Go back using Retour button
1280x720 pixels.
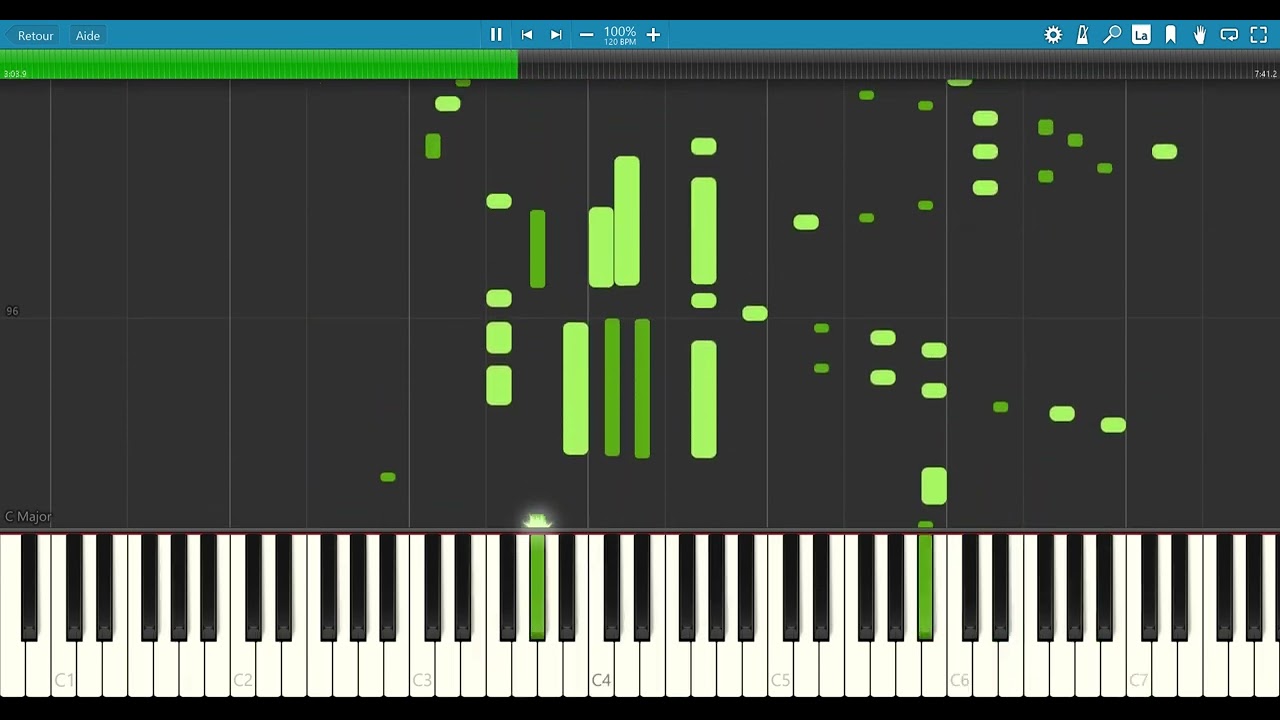pyautogui.click(x=35, y=36)
